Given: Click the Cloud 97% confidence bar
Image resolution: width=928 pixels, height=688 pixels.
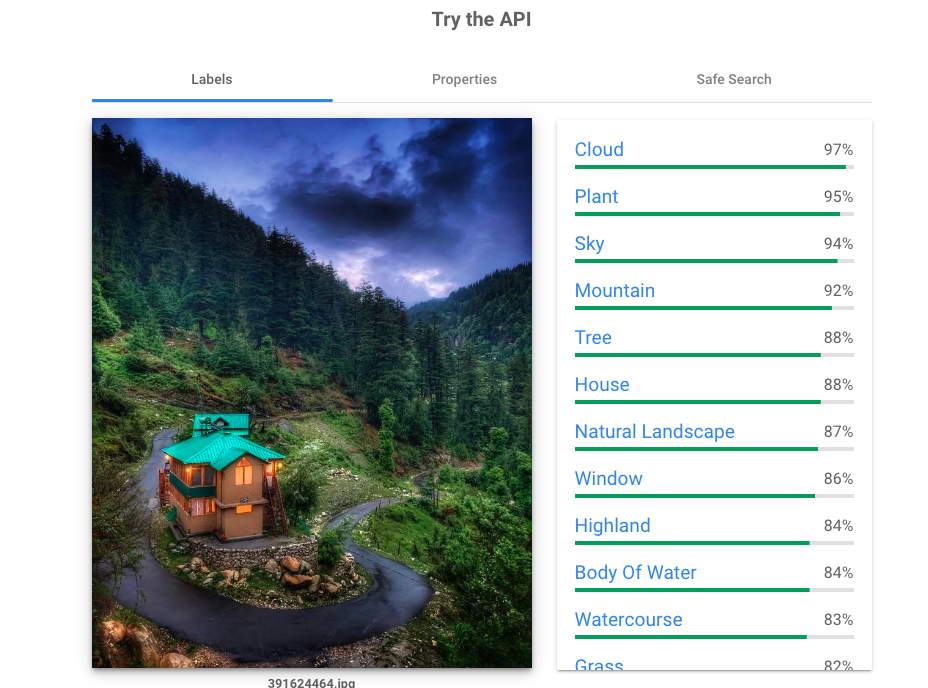Looking at the screenshot, I should (714, 167).
